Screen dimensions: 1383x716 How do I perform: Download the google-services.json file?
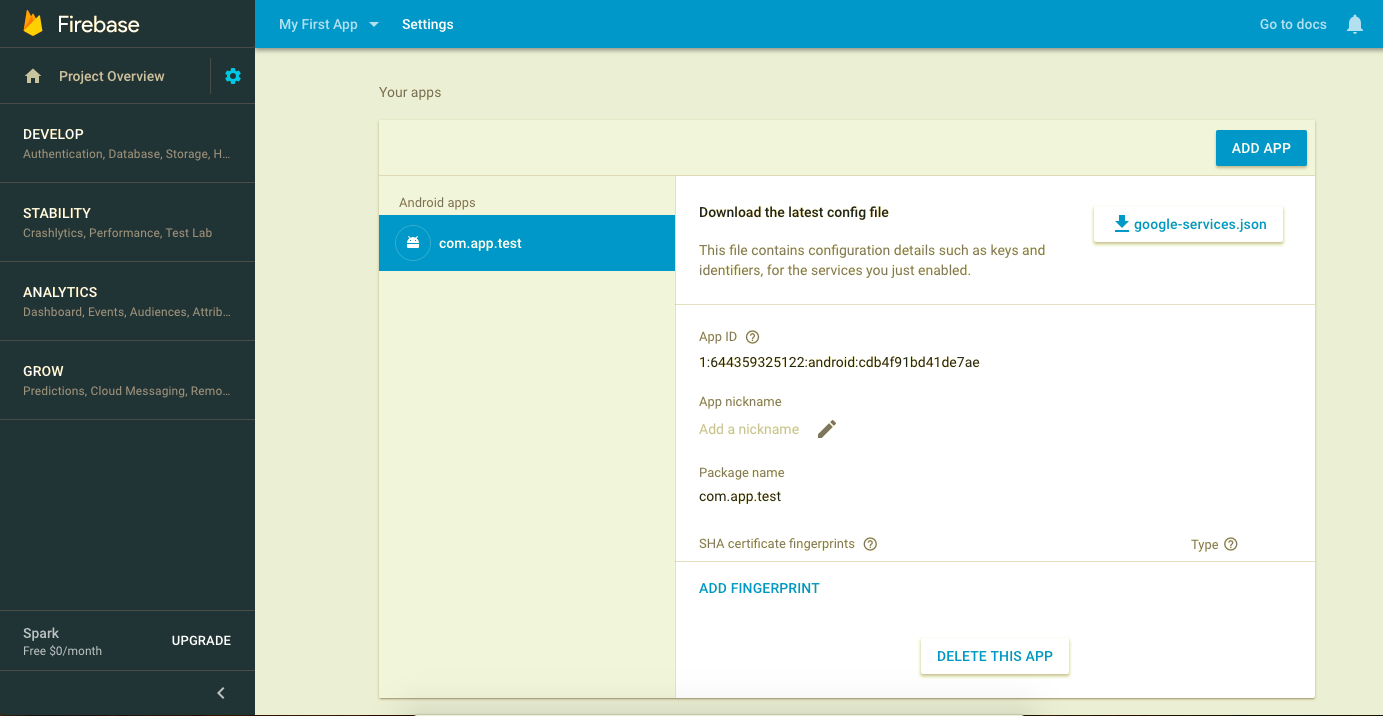tap(1188, 224)
